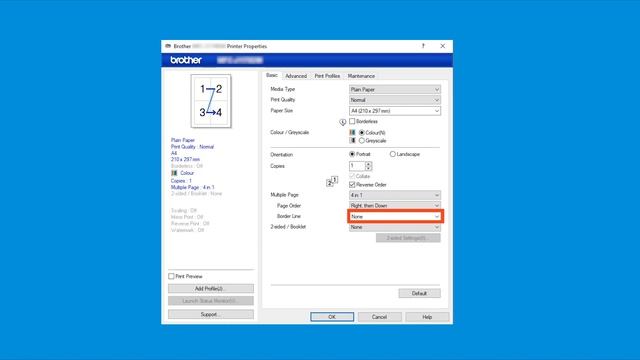Open the Page Order dropdown

click(x=395, y=206)
